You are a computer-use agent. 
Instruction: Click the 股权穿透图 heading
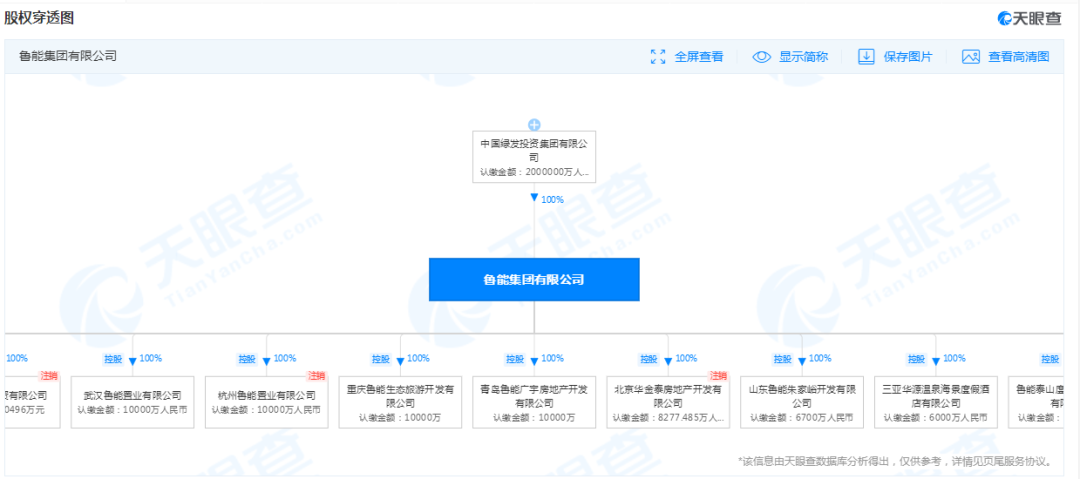[x=39, y=19]
